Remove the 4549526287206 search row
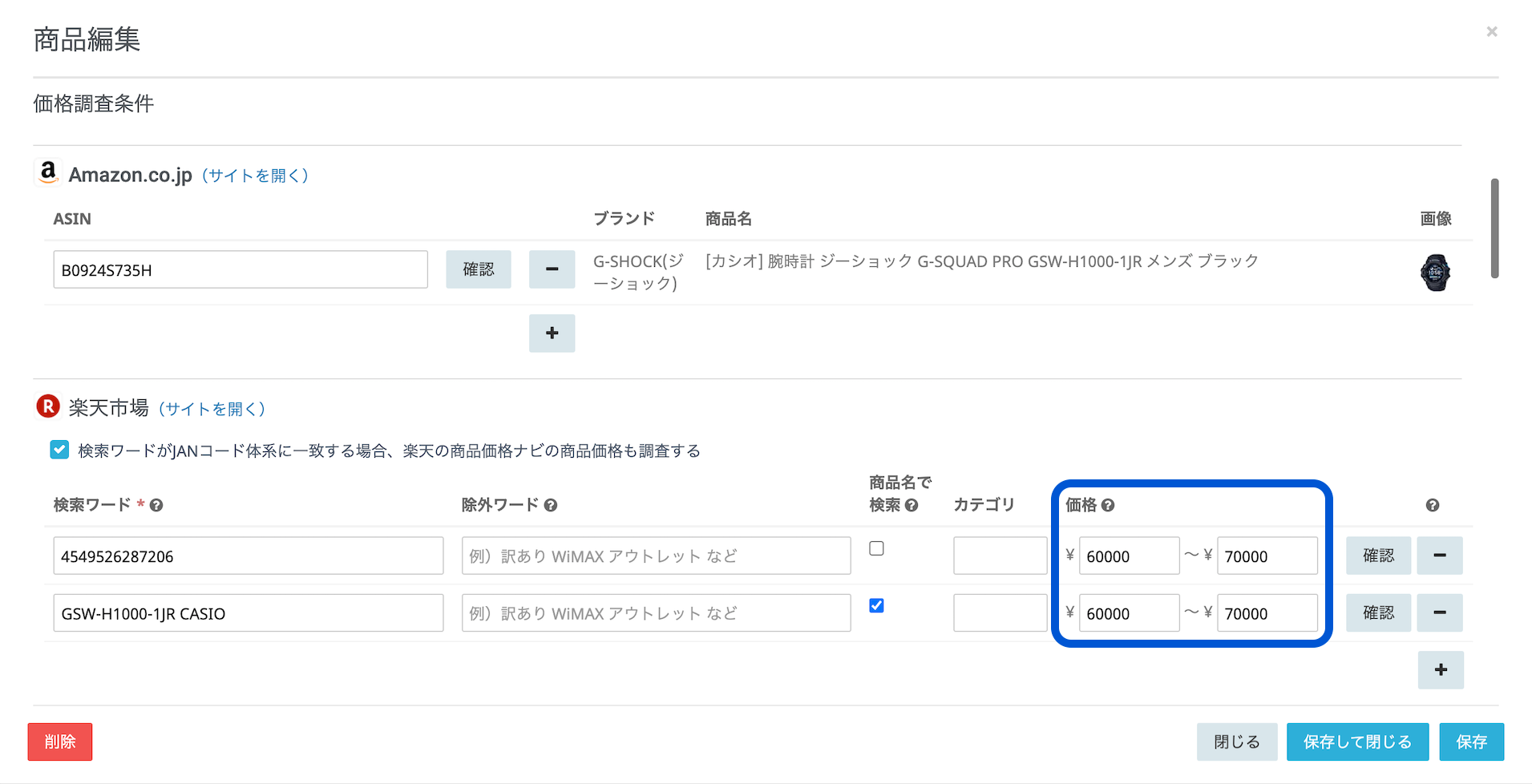Image resolution: width=1532 pixels, height=784 pixels. pyautogui.click(x=1439, y=556)
